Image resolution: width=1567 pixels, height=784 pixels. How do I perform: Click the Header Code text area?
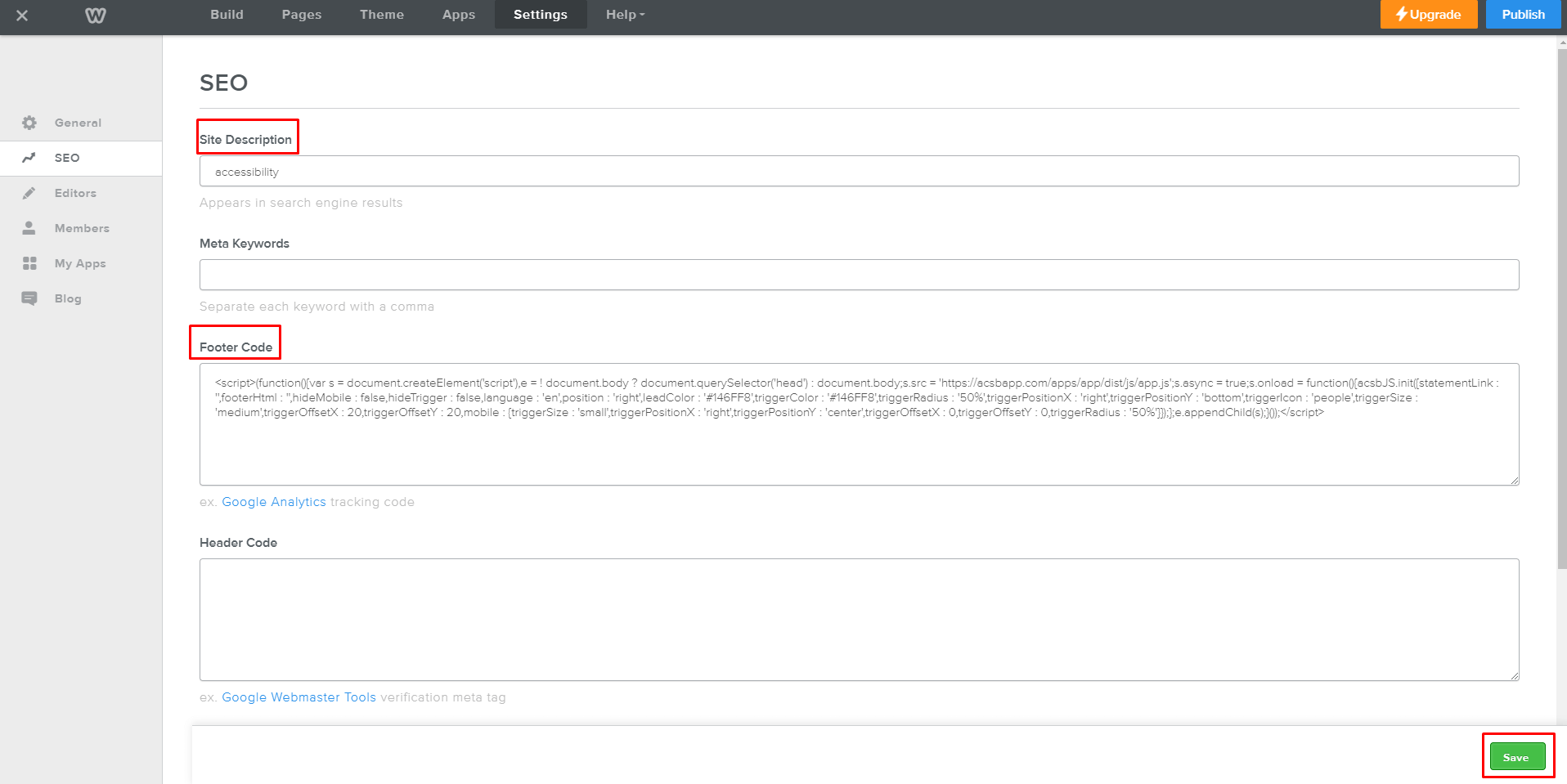pos(858,619)
